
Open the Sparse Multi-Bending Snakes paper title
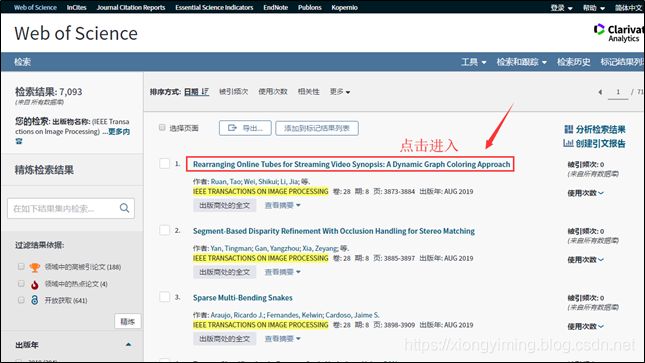243,298
